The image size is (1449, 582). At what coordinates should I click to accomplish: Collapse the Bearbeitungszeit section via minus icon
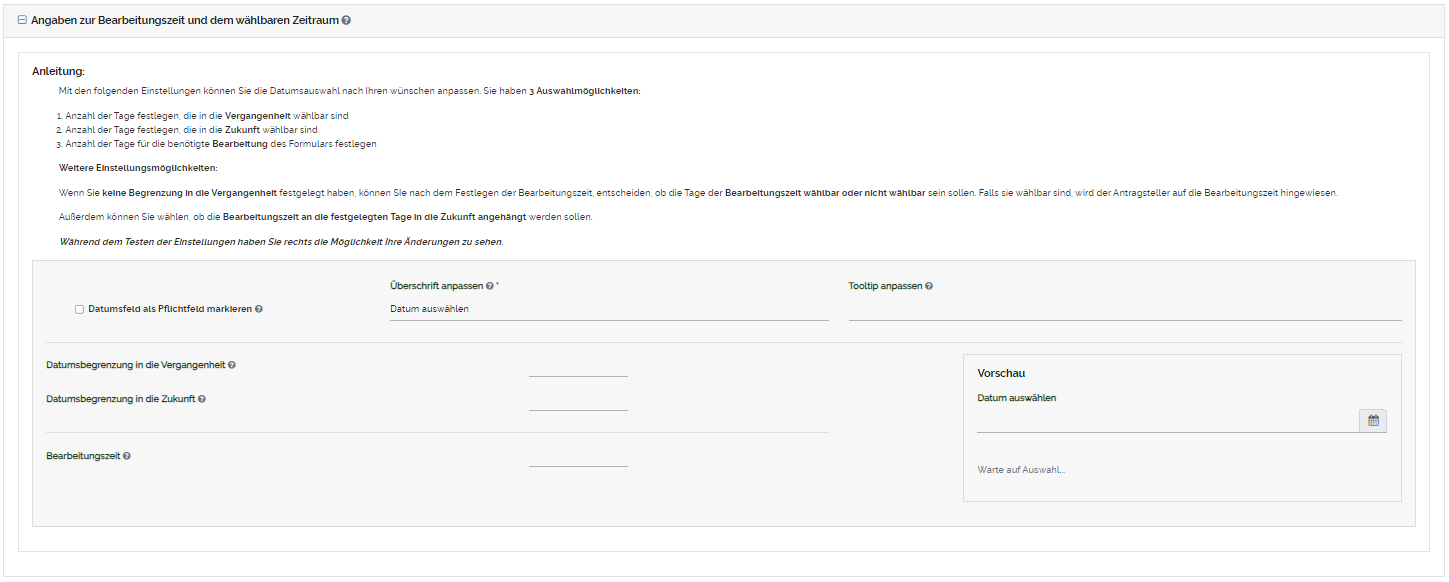pyautogui.click(x=23, y=20)
